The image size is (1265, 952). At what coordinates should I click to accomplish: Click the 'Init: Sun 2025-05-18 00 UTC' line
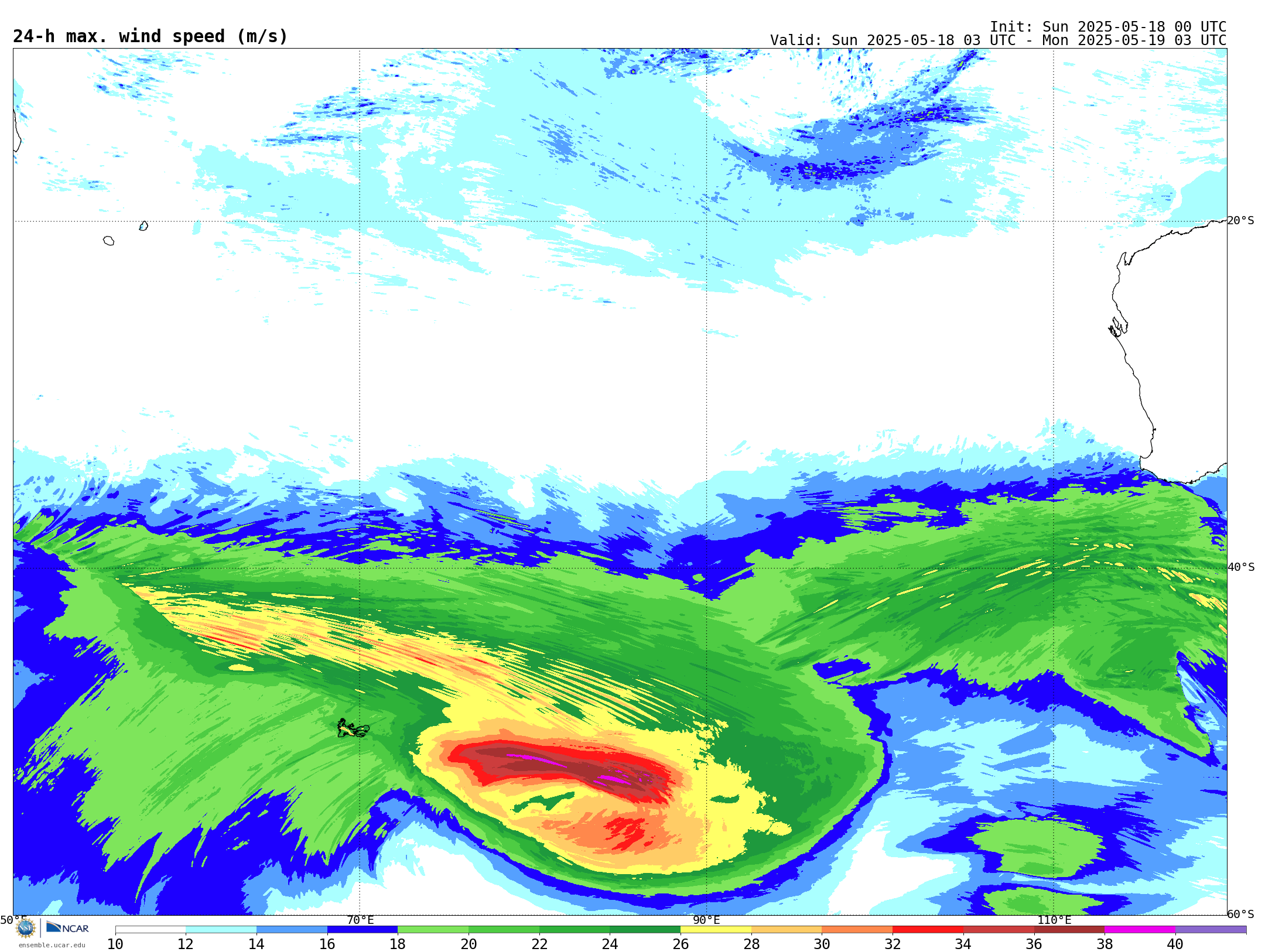tap(1108, 27)
